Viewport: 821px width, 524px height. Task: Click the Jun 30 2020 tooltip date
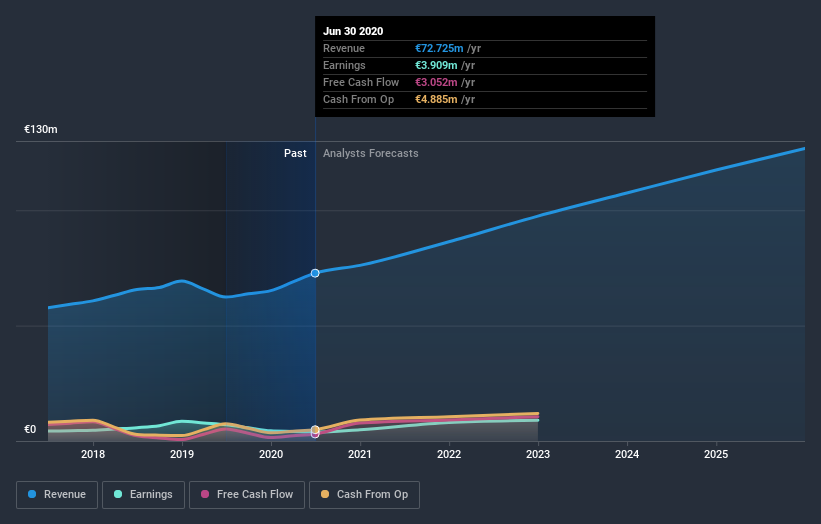click(353, 31)
